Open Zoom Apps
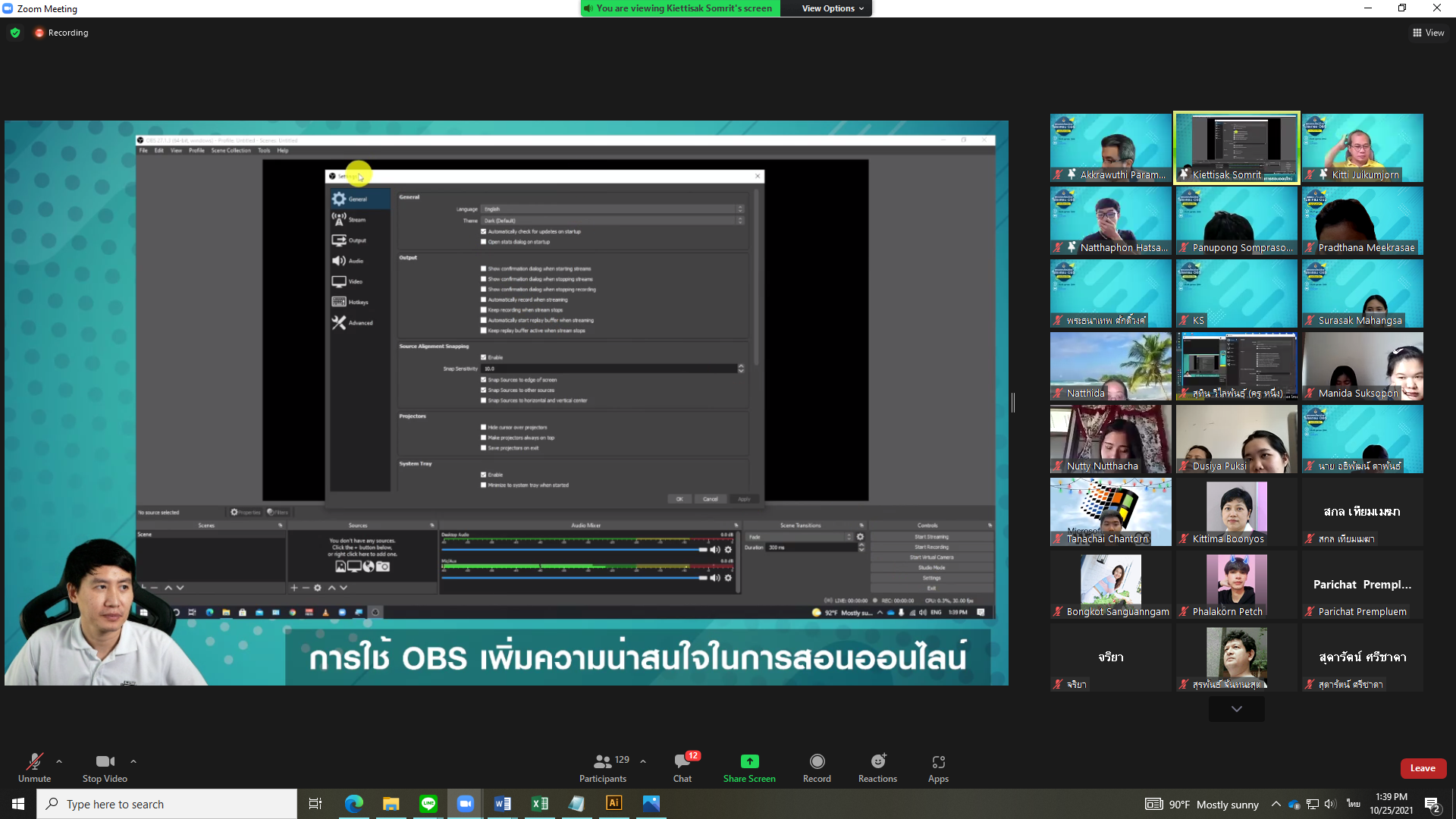Screen dimensions: 1456x819 coord(938,767)
